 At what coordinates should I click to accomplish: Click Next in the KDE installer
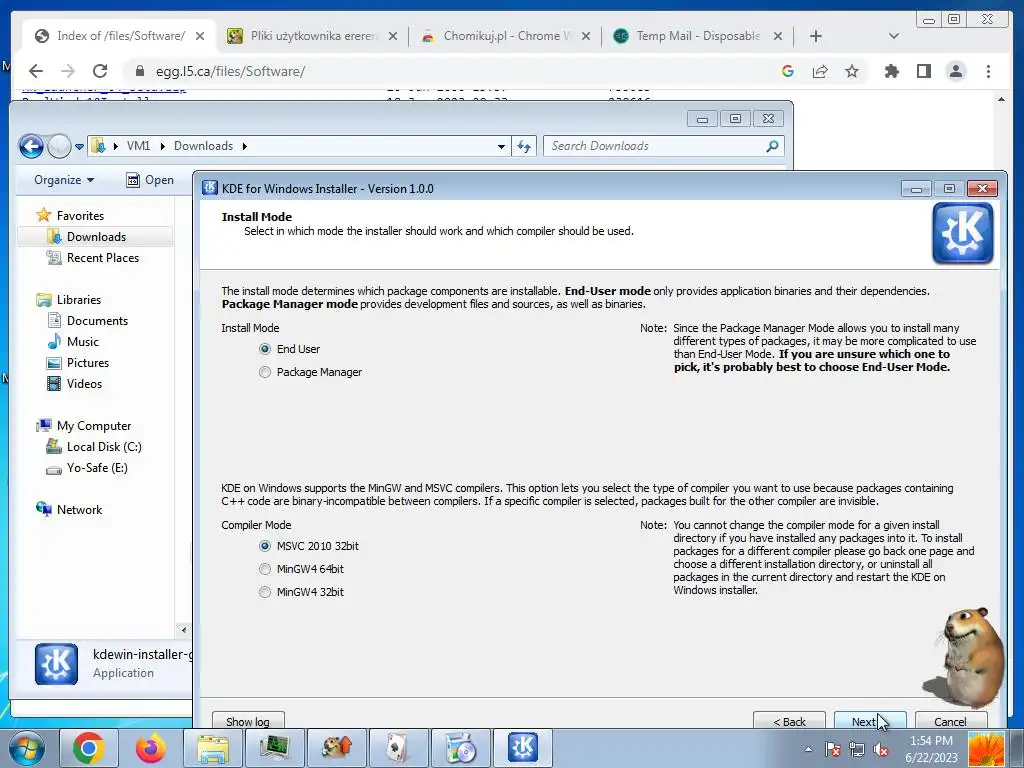point(870,721)
